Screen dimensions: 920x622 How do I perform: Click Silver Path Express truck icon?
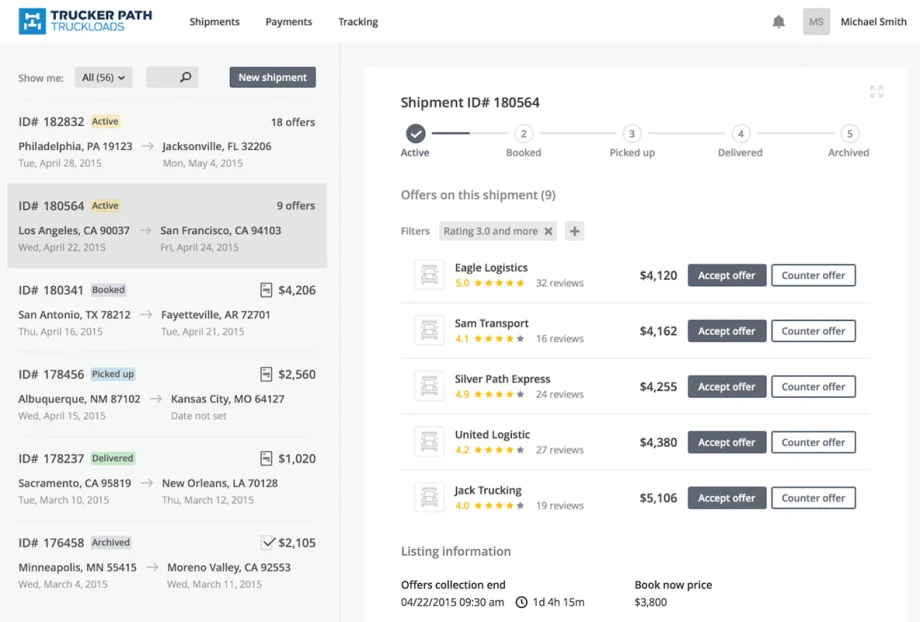429,386
